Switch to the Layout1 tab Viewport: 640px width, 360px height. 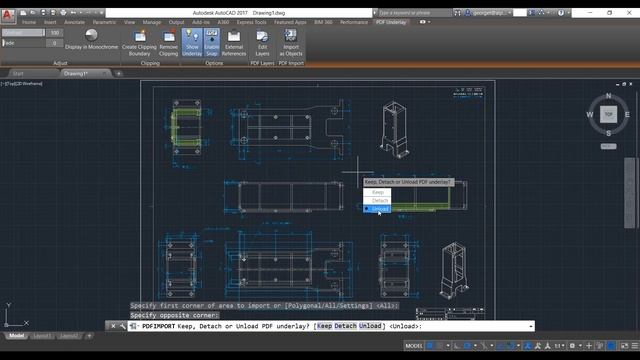(x=42, y=336)
